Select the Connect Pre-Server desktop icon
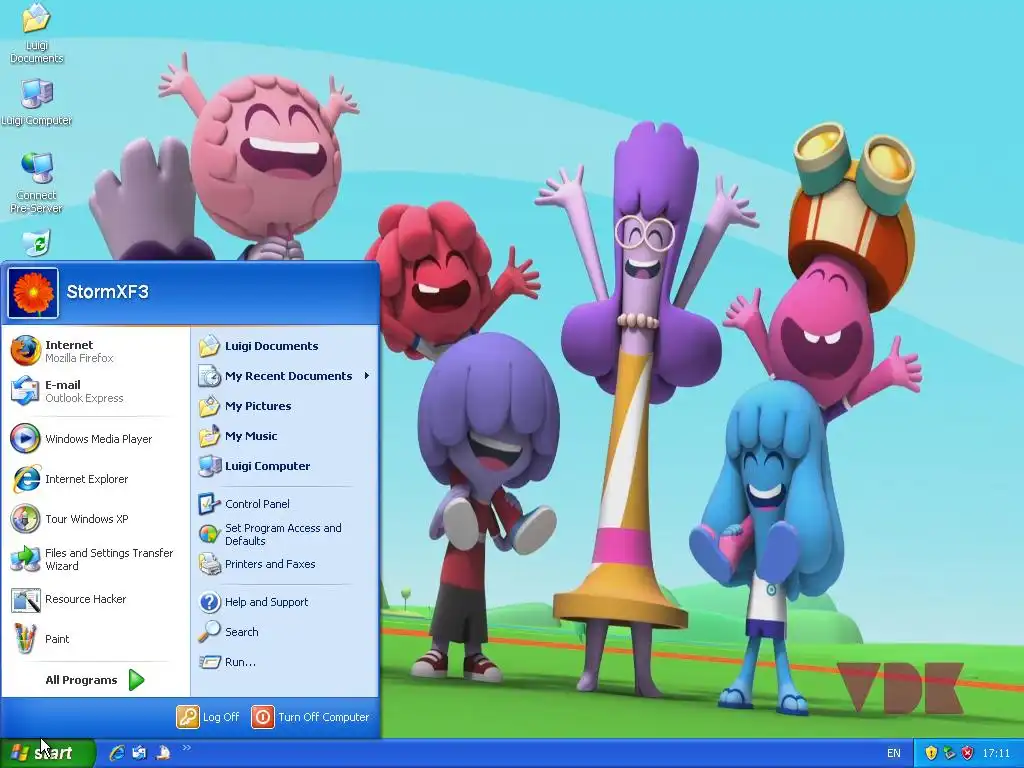Viewport: 1024px width, 768px height. pos(37,183)
